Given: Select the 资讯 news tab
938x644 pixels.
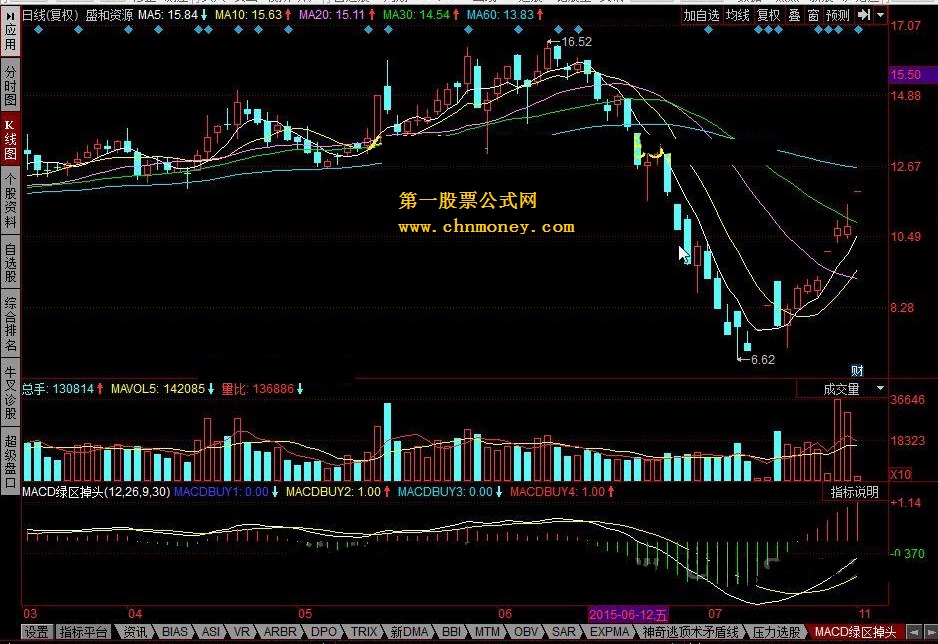Looking at the screenshot, I should click(135, 631).
